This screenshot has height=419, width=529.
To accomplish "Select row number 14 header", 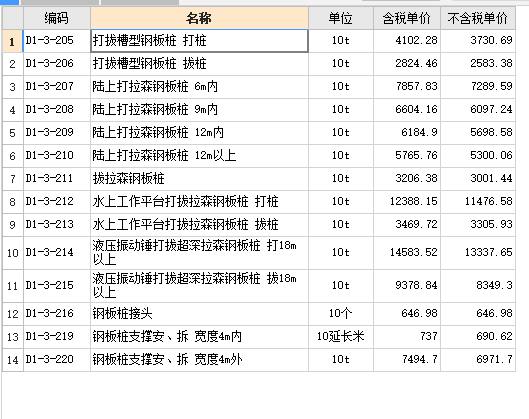I will click(x=13, y=360).
